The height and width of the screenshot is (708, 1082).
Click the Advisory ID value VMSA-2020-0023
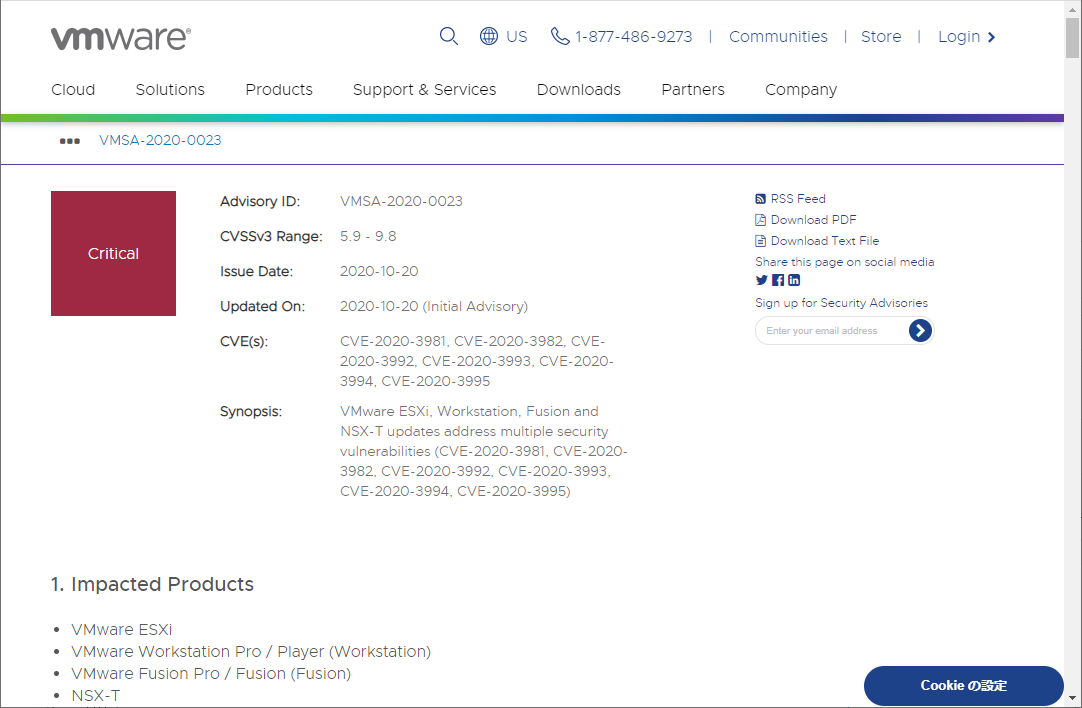401,201
